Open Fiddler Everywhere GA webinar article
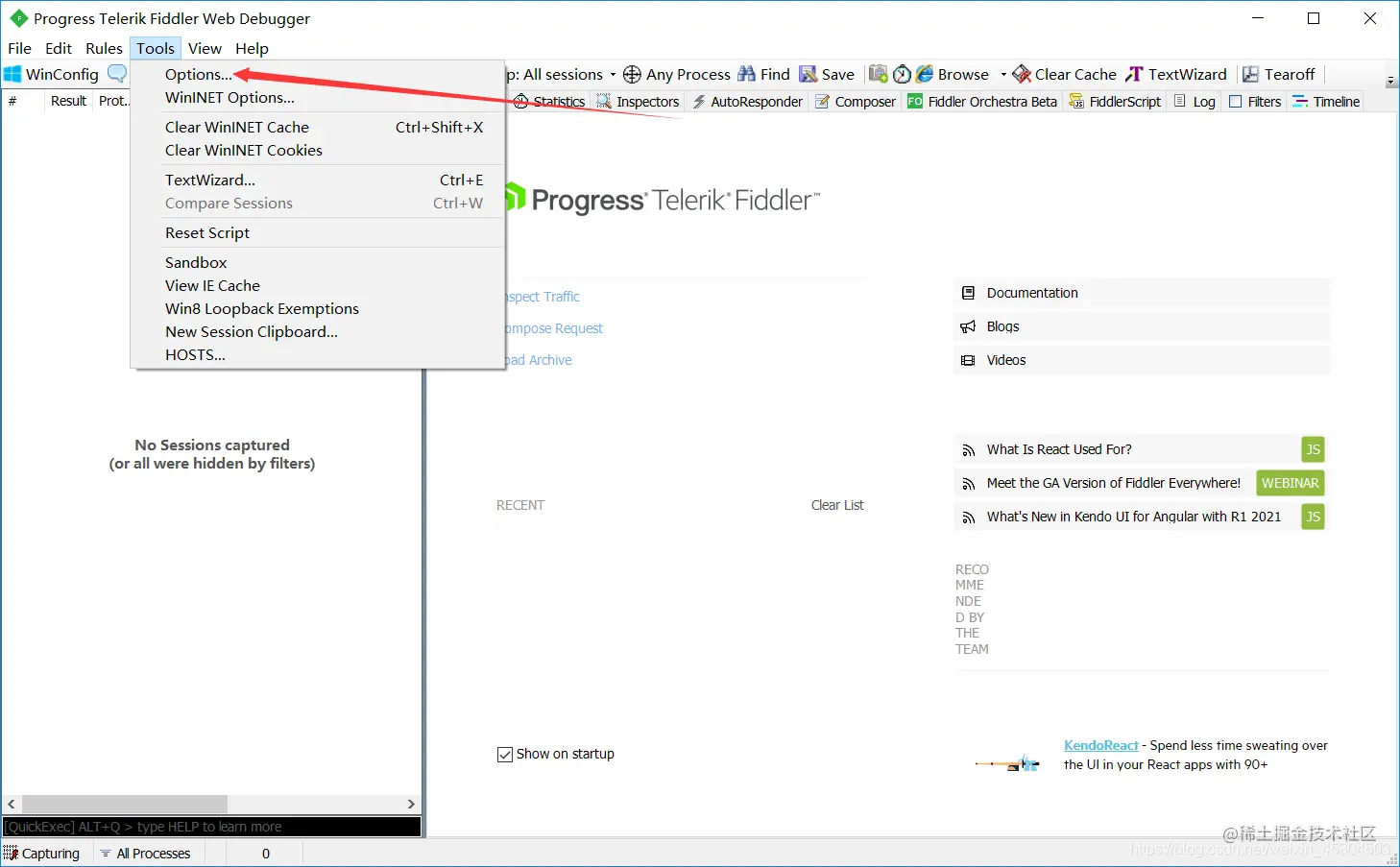1400x867 pixels. (x=1114, y=483)
